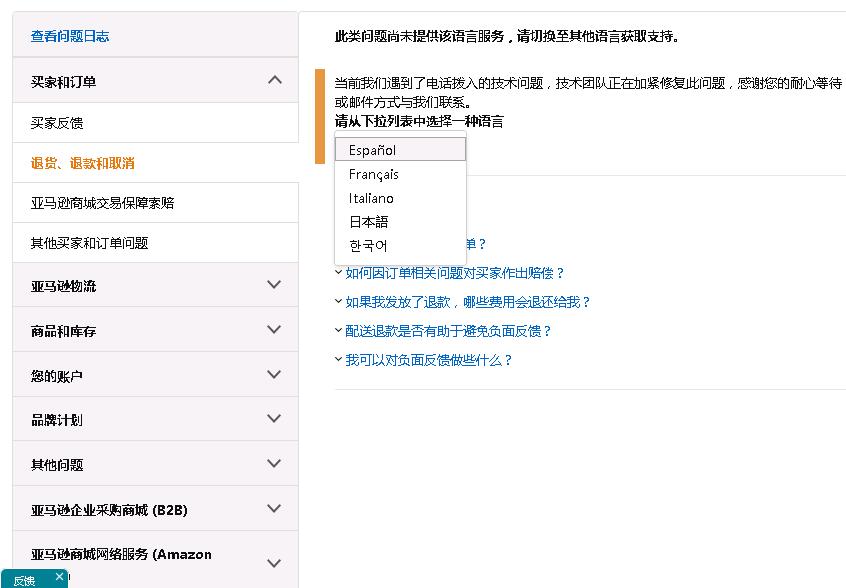846x588 pixels.
Task: Choose 한국어 from language list
Action: [368, 246]
